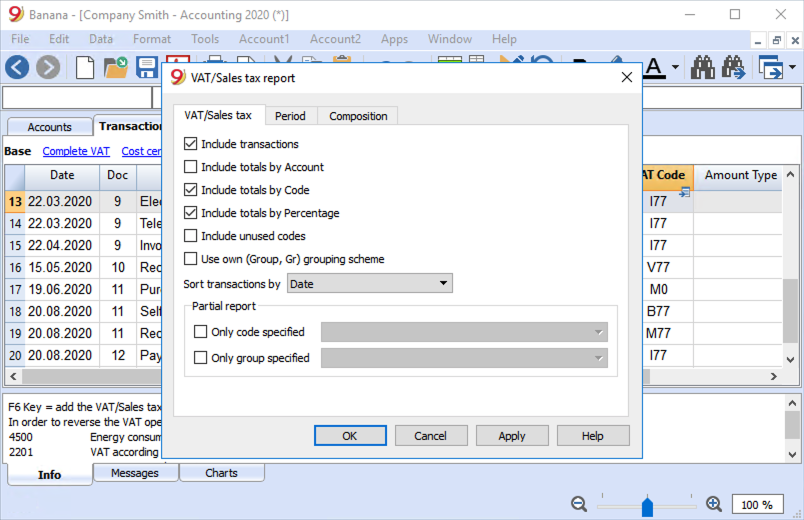The image size is (804, 520).
Task: Save the file with the floppy disk icon
Action: click(147, 67)
